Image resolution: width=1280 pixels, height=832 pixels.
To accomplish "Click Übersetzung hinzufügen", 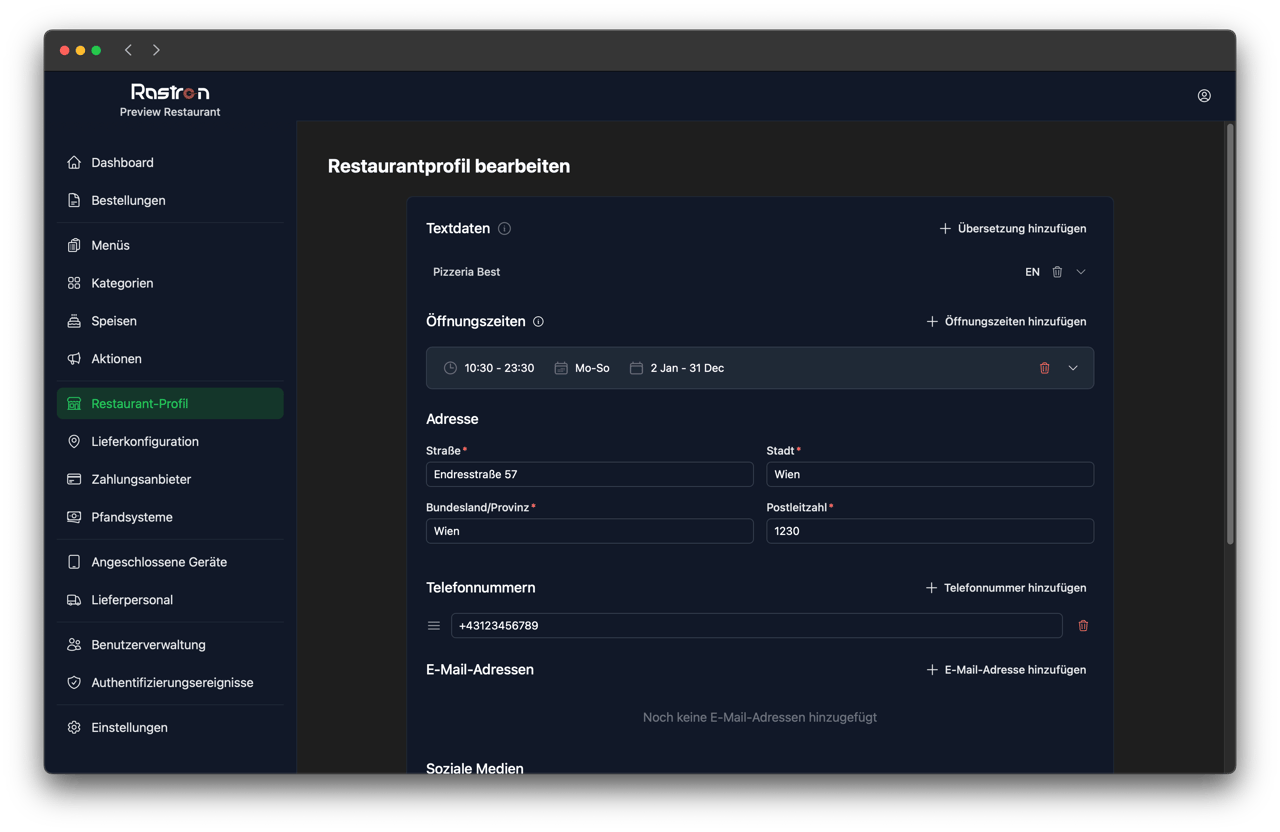I will click(1012, 229).
